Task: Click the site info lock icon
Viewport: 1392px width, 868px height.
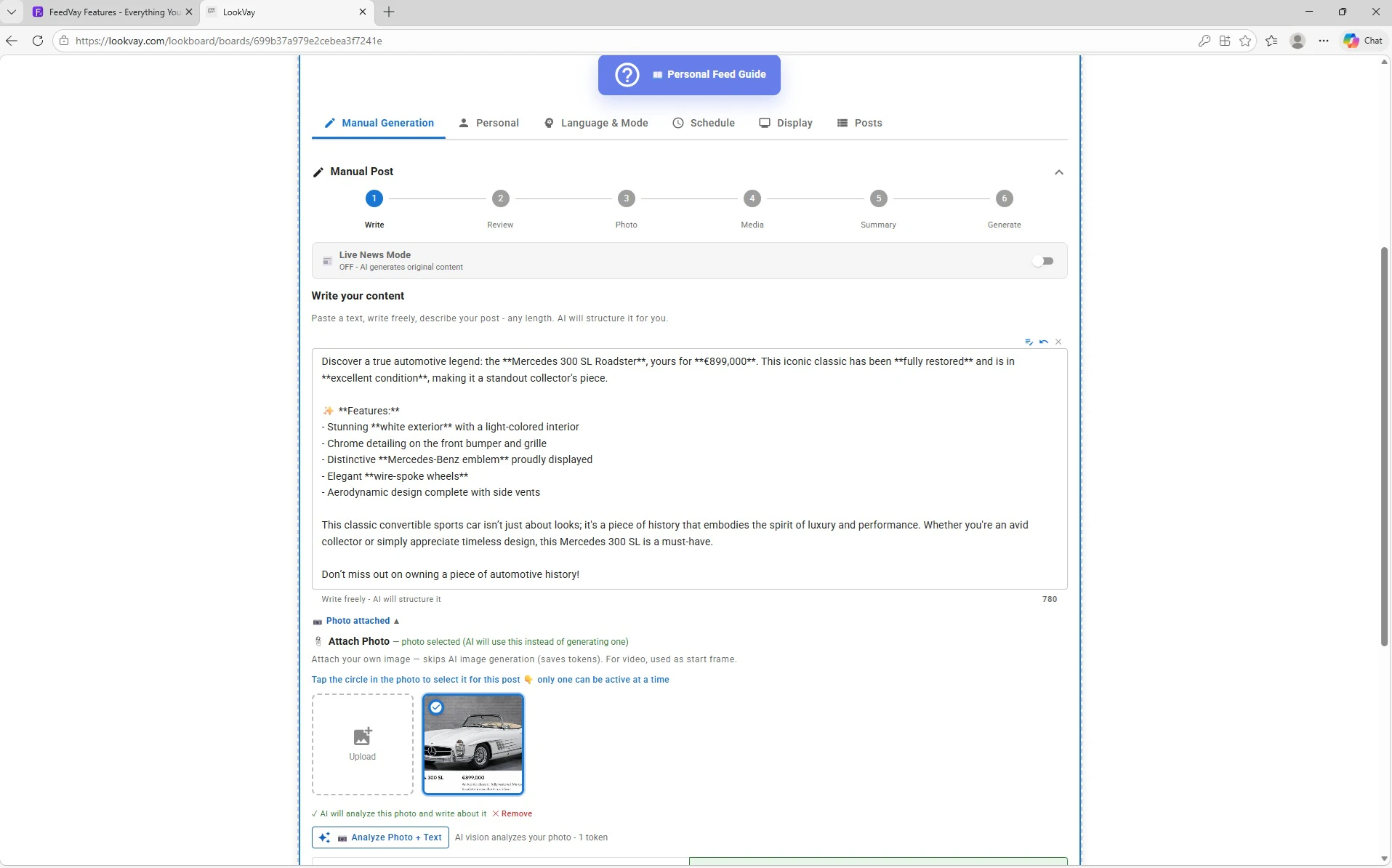Action: point(64,41)
